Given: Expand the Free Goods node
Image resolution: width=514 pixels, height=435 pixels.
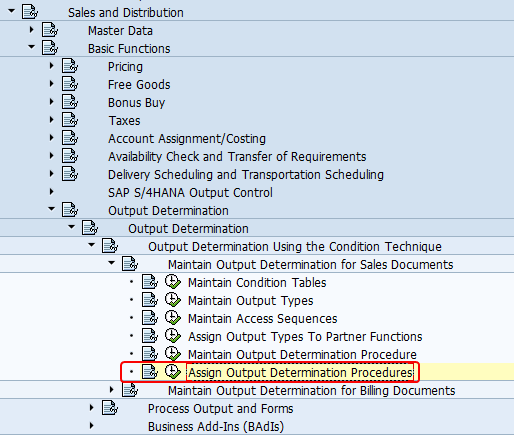Looking at the screenshot, I should [52, 84].
